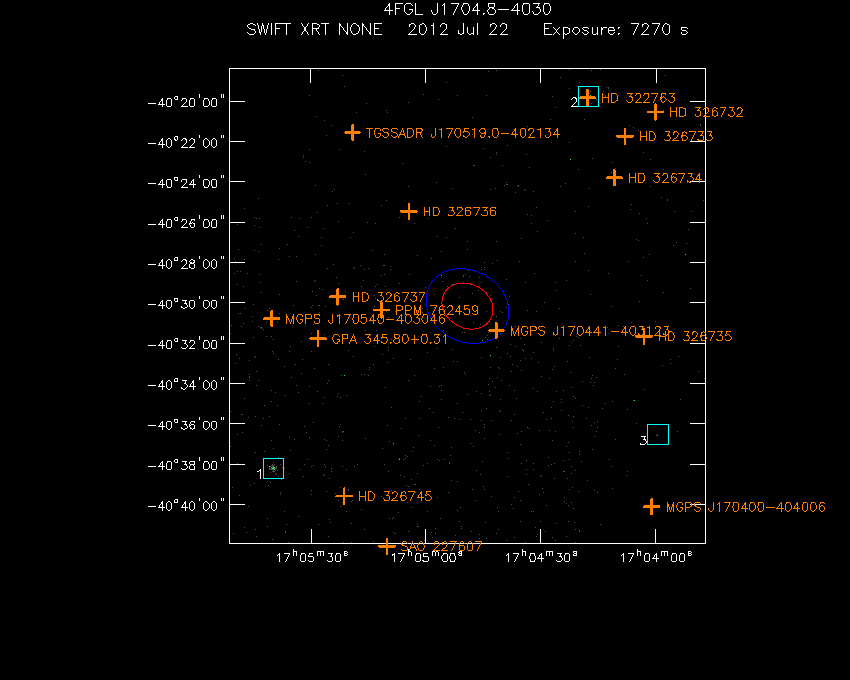
Task: Click cyan source box numbered 2
Action: tap(588, 97)
